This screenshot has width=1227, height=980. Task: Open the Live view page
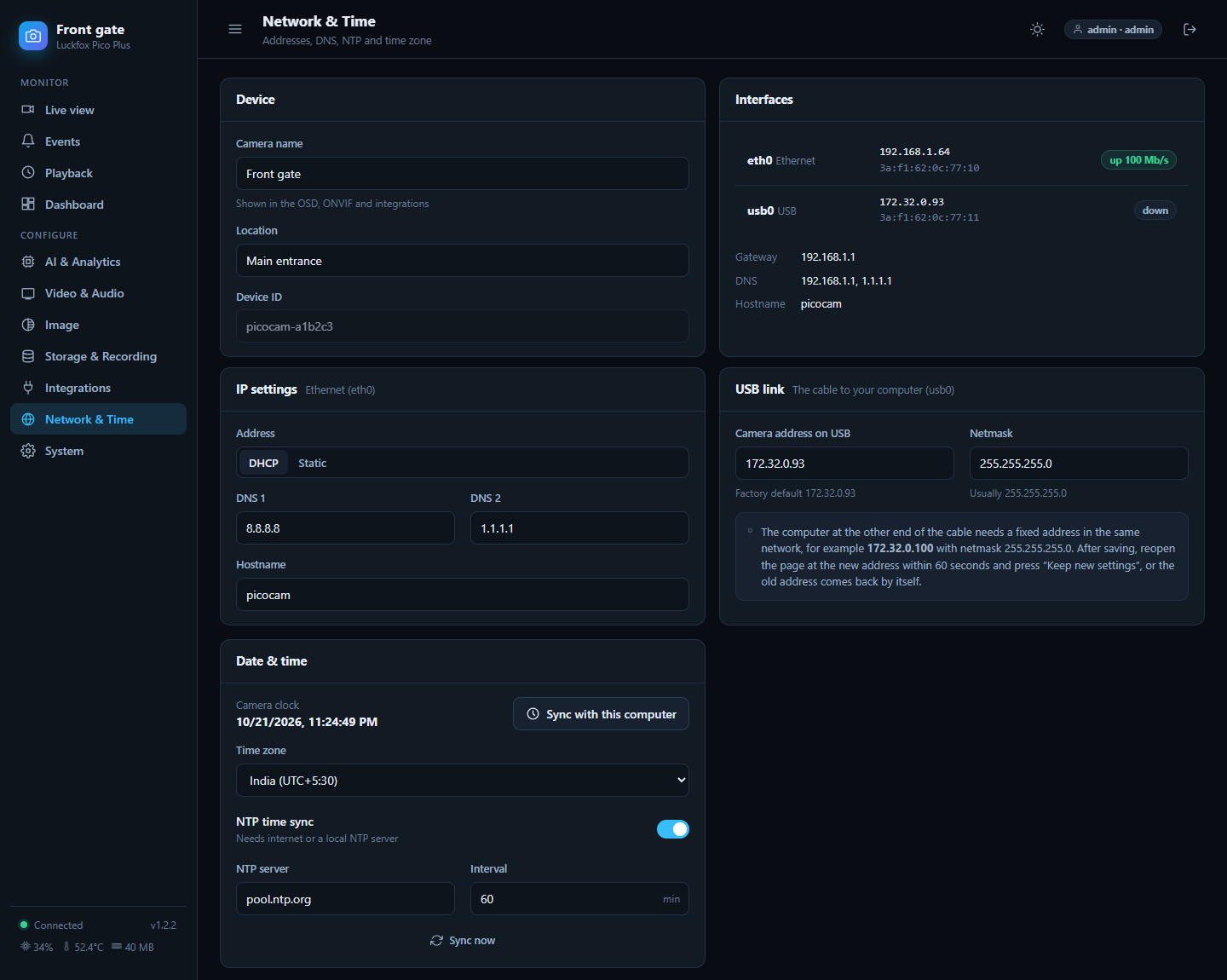pyautogui.click(x=98, y=110)
